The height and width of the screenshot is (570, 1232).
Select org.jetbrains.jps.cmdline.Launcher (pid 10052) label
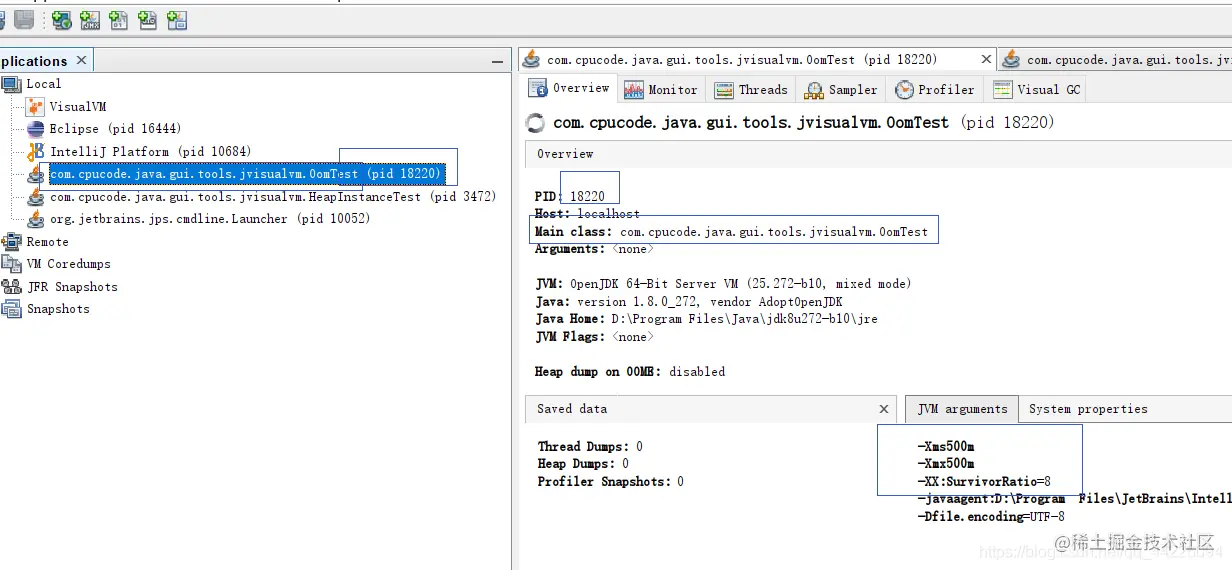[x=210, y=219]
